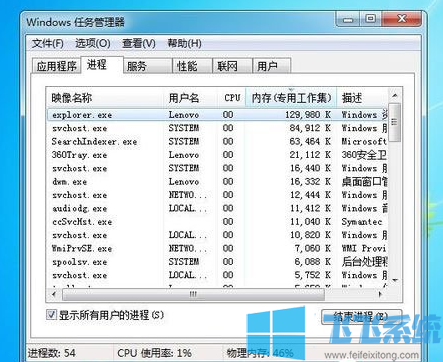Open the 选项(O) menu
This screenshot has width=443, height=362.
click(93, 43)
